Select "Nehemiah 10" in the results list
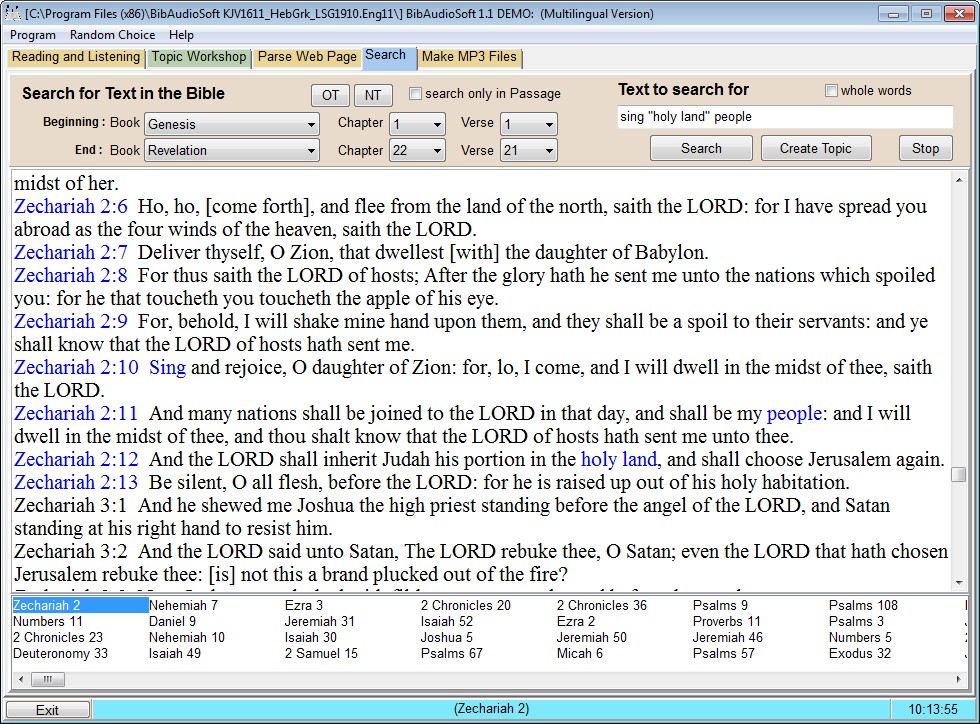980x724 pixels. pyautogui.click(x=186, y=638)
